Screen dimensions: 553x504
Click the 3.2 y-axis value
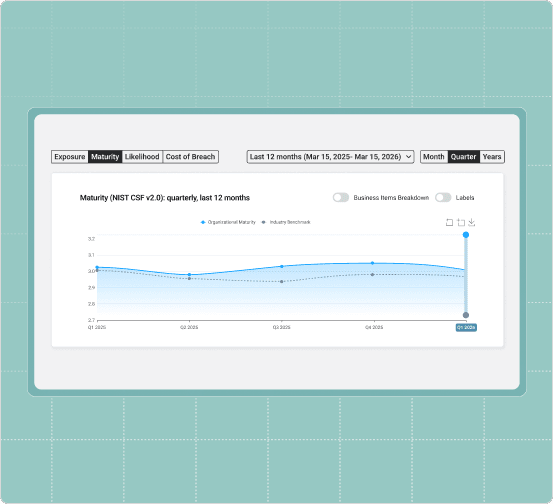click(91, 239)
